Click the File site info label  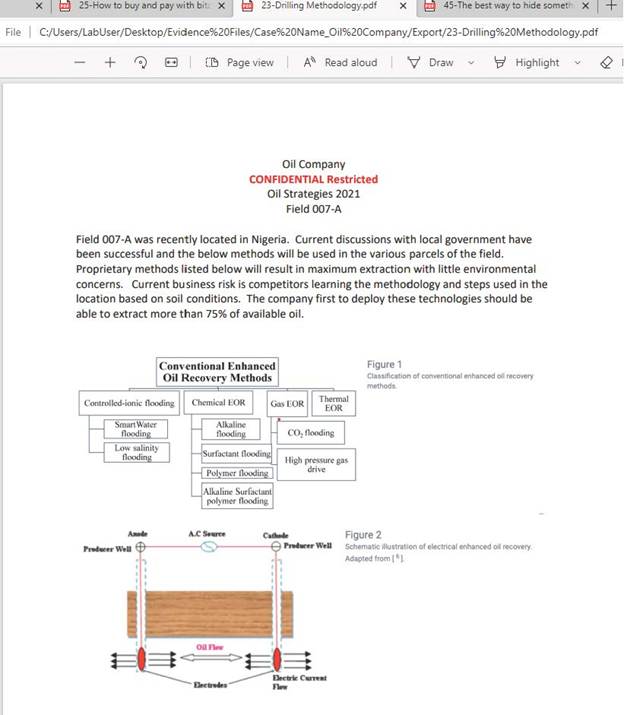point(13,32)
